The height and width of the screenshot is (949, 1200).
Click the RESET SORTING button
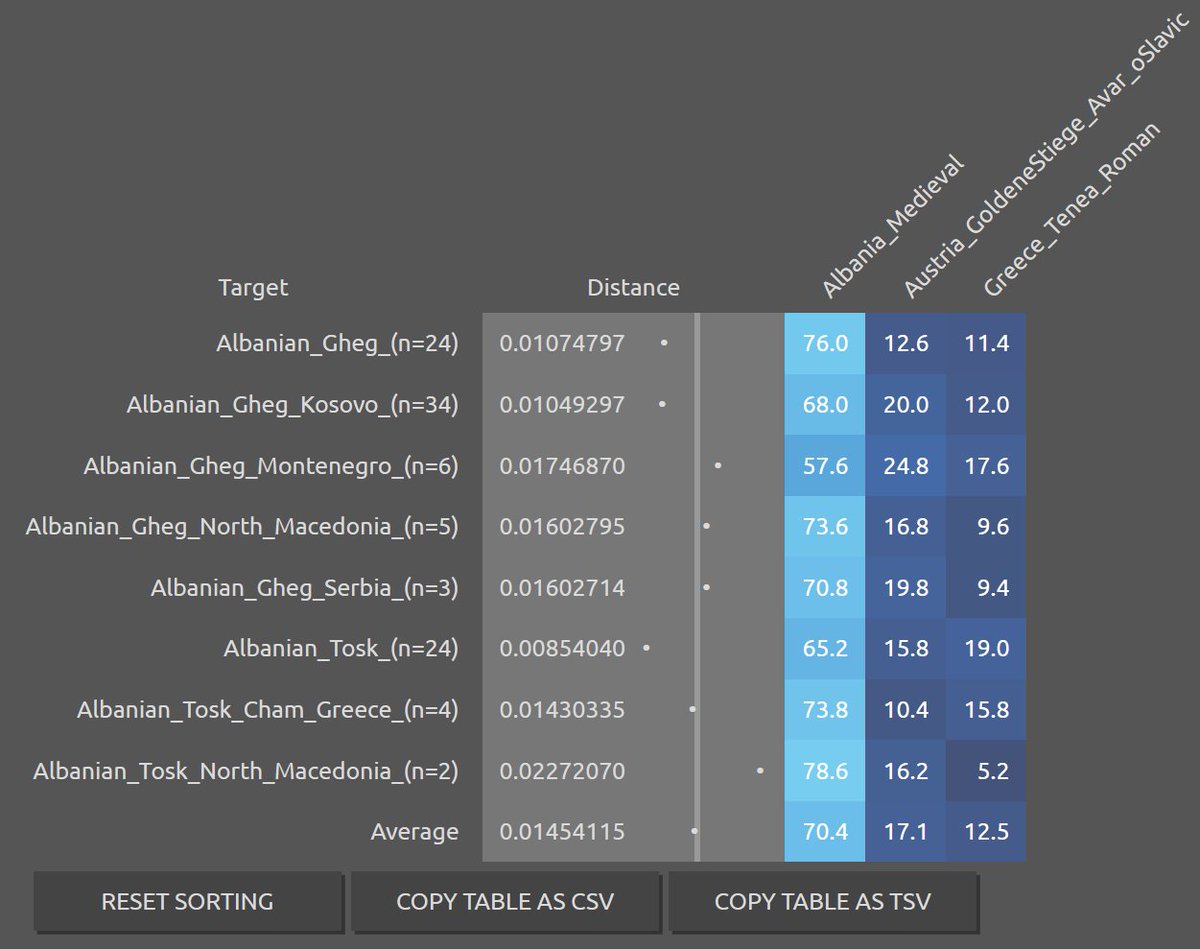coord(187,901)
